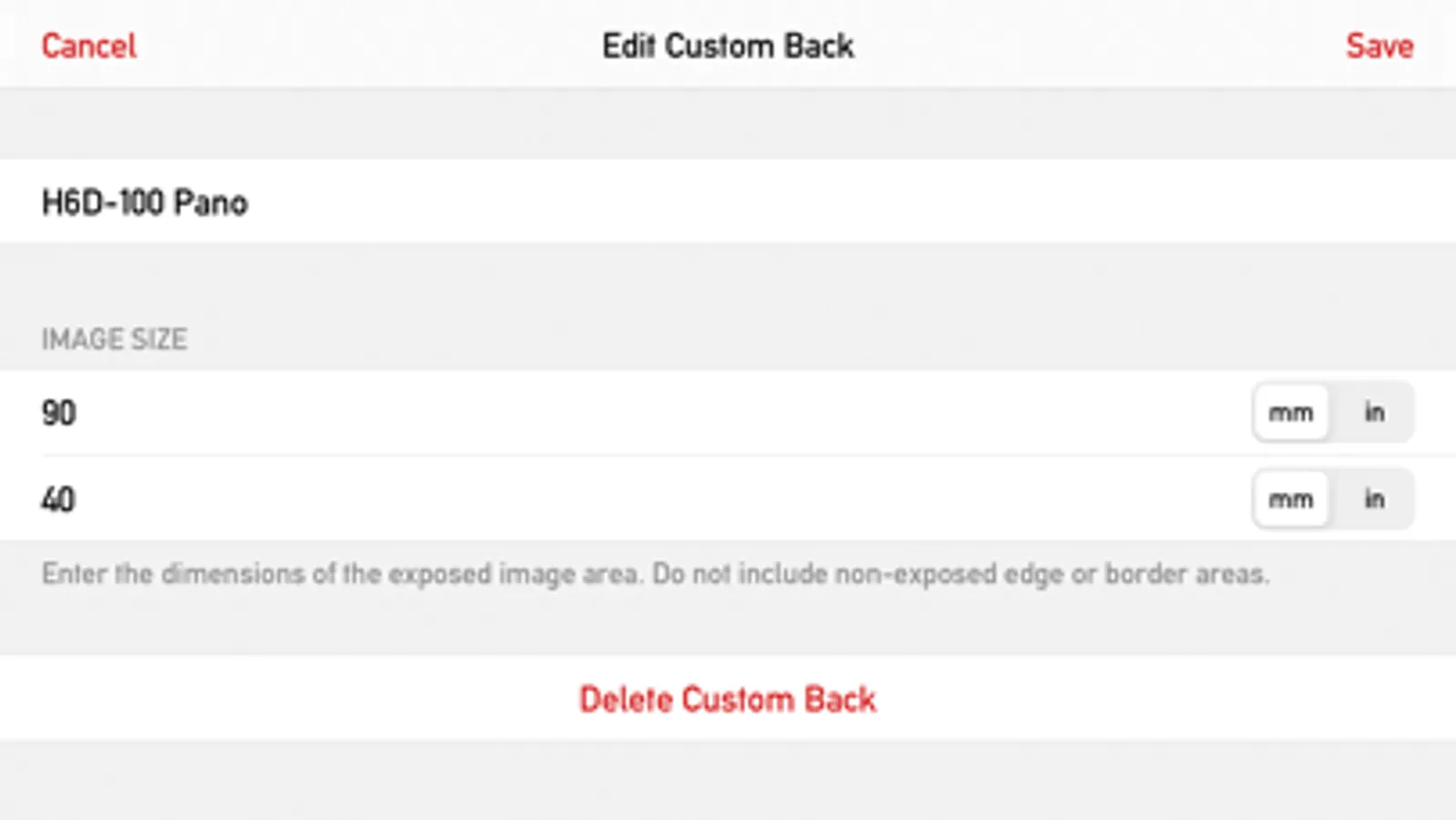This screenshot has width=1456, height=820.
Task: Switch the 40 dimension to inches
Action: pos(1373,499)
